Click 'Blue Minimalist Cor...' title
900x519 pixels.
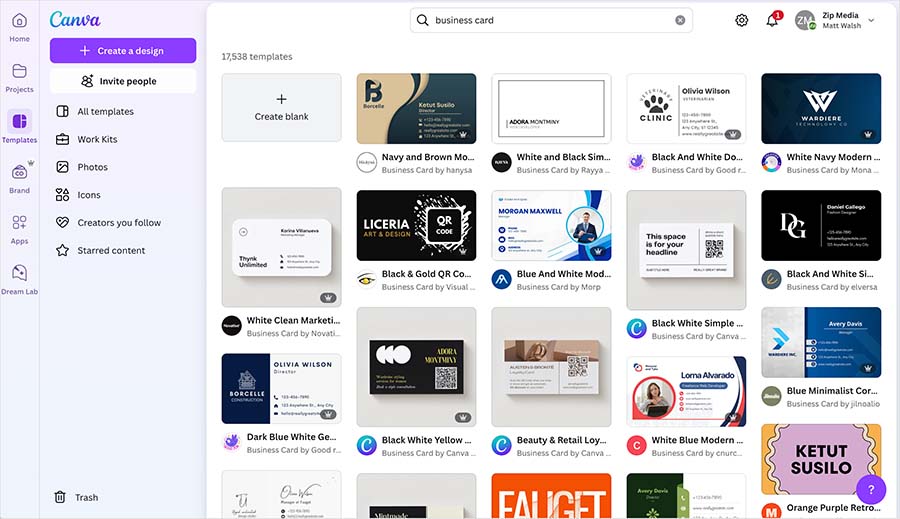click(x=832, y=390)
